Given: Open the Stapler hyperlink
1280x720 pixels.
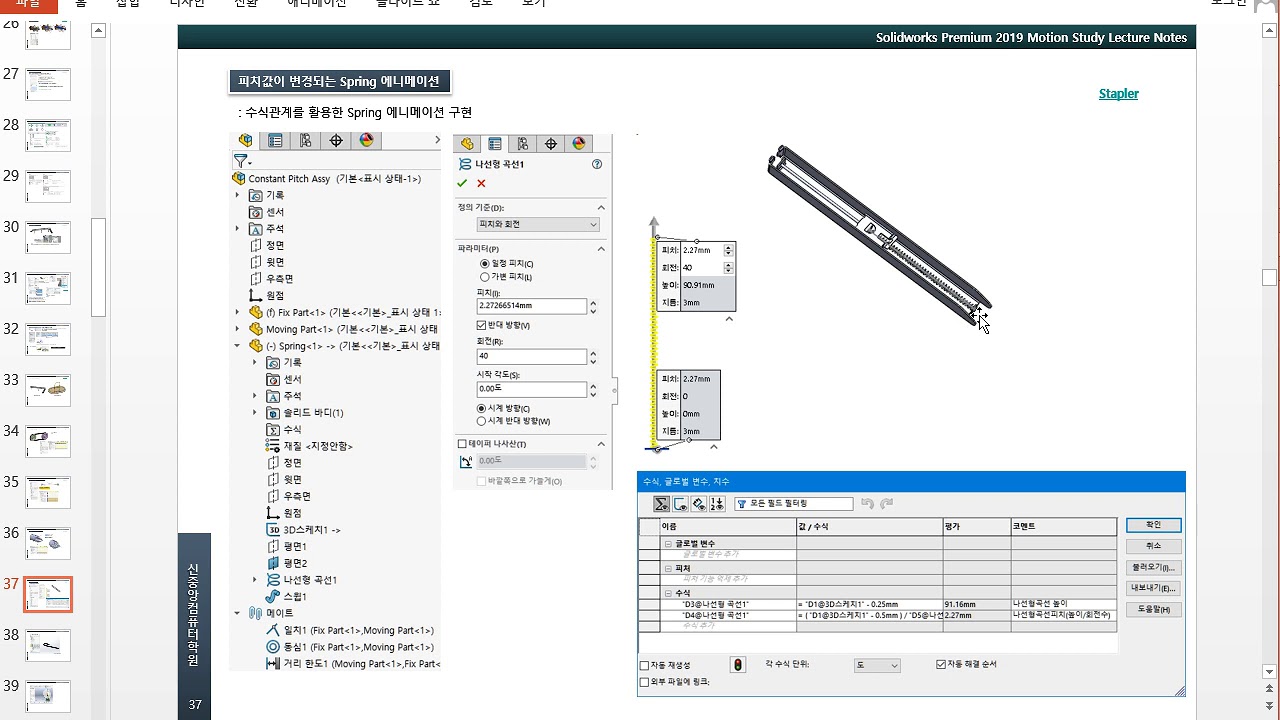Looking at the screenshot, I should click(1119, 94).
